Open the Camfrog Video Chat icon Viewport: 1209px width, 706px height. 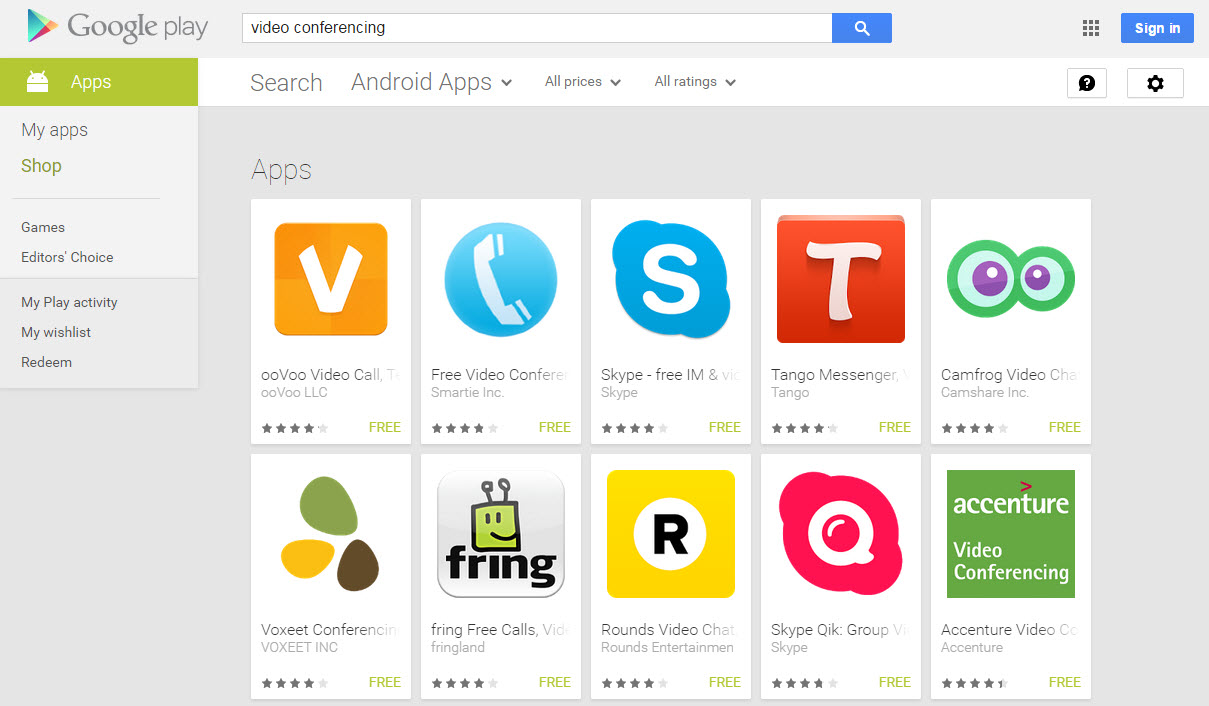tap(1011, 279)
